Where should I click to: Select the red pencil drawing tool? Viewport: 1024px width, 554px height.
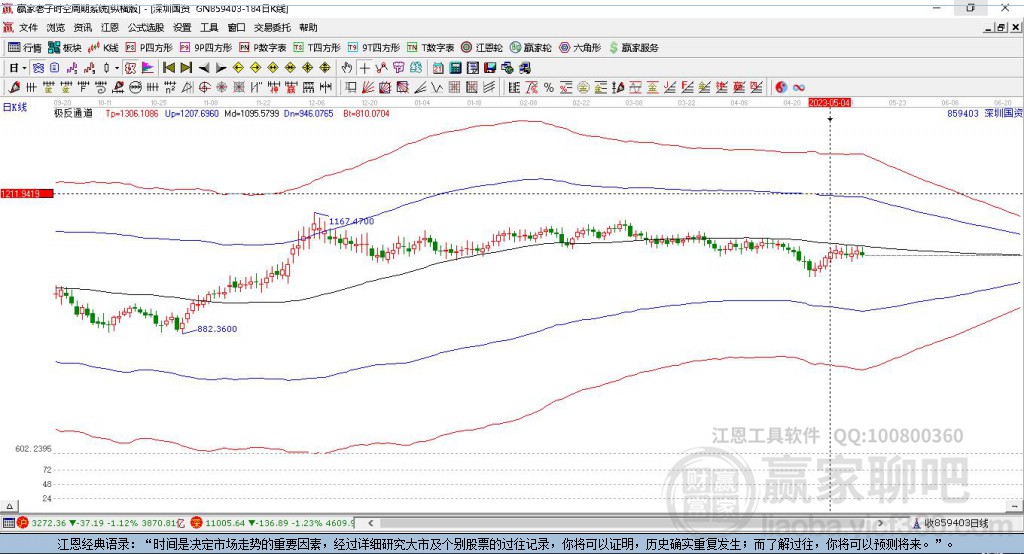pos(14,87)
